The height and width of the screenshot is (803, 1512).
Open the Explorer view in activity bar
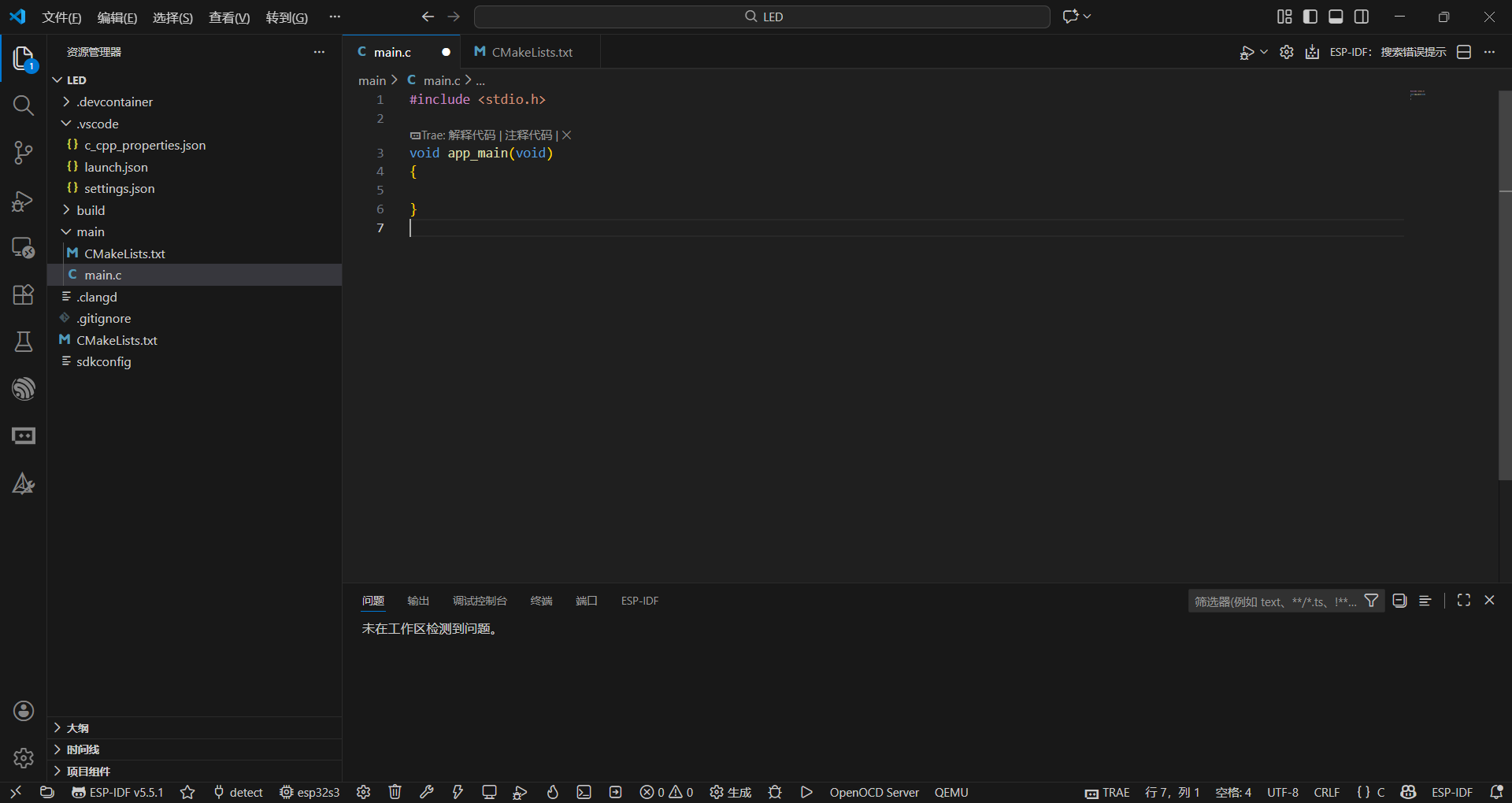24,58
